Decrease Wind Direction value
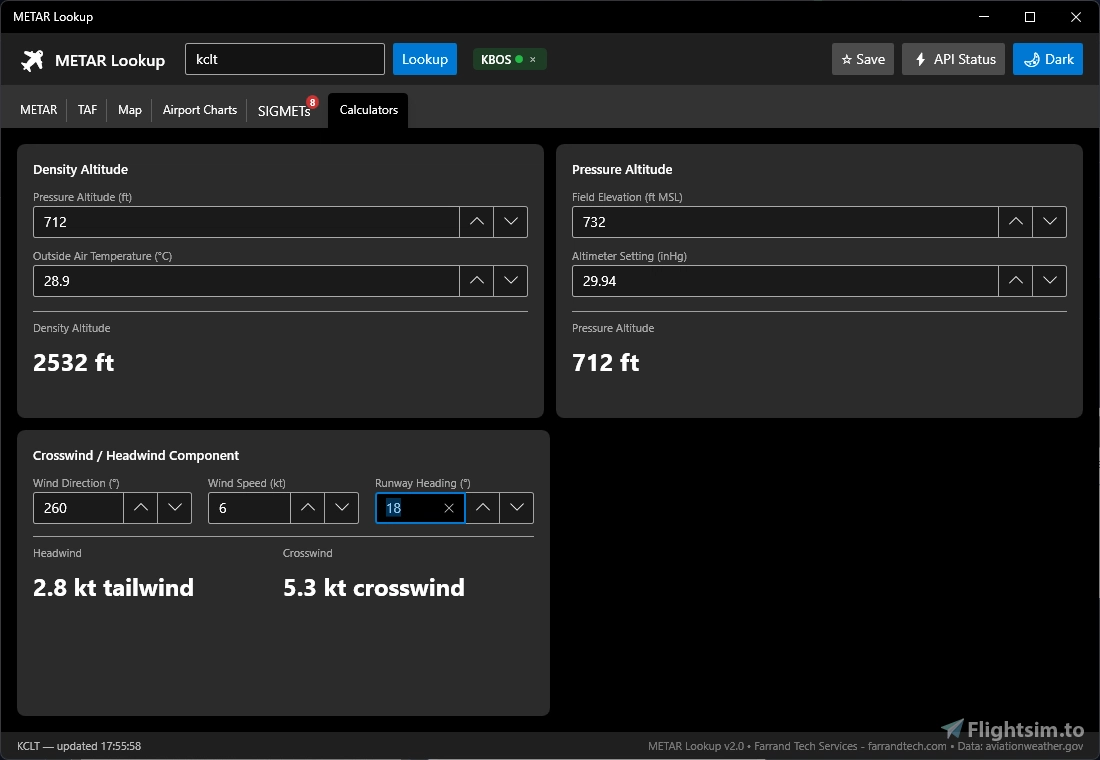The image size is (1100, 760). pos(175,508)
